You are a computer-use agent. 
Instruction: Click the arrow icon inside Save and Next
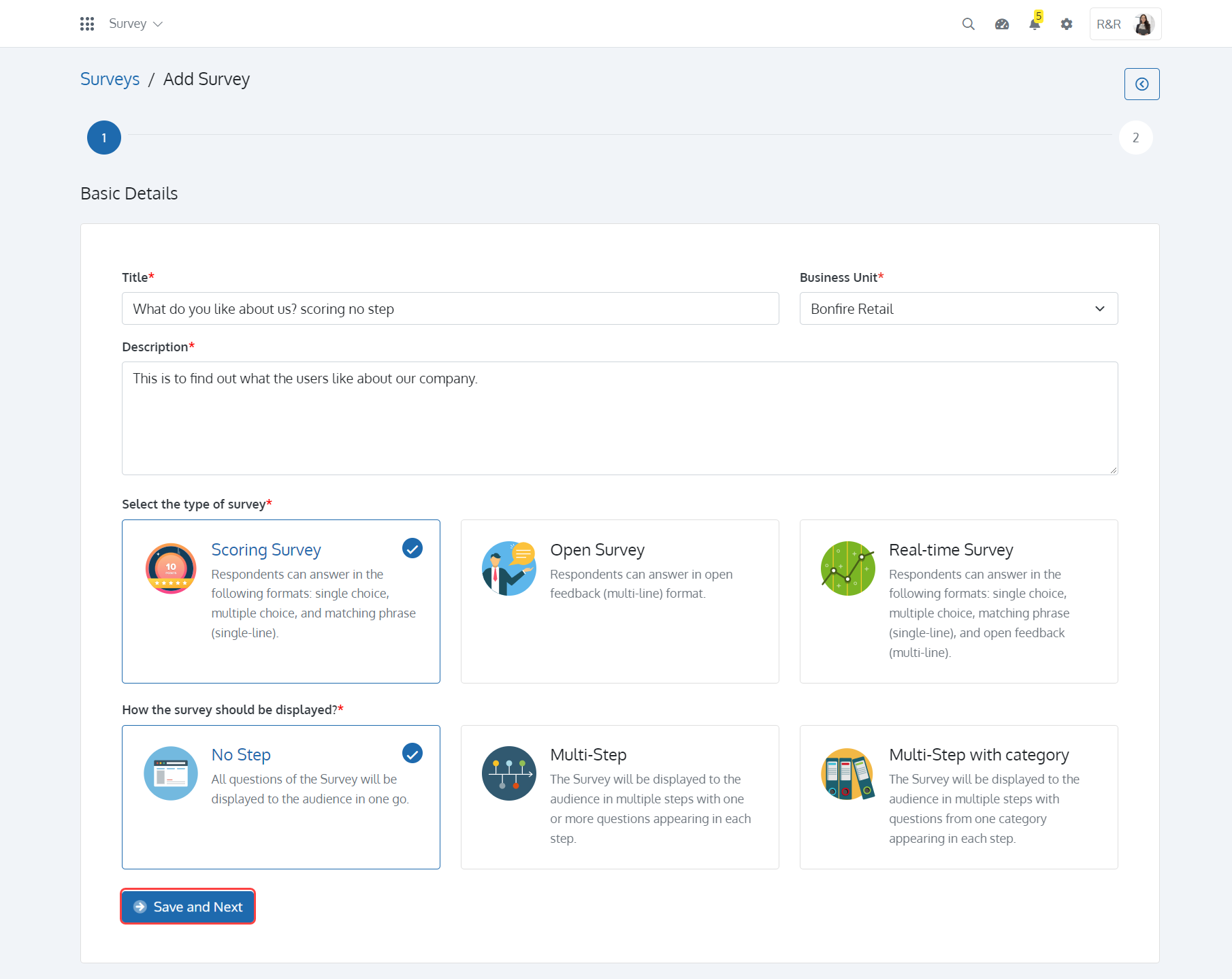pyautogui.click(x=140, y=906)
